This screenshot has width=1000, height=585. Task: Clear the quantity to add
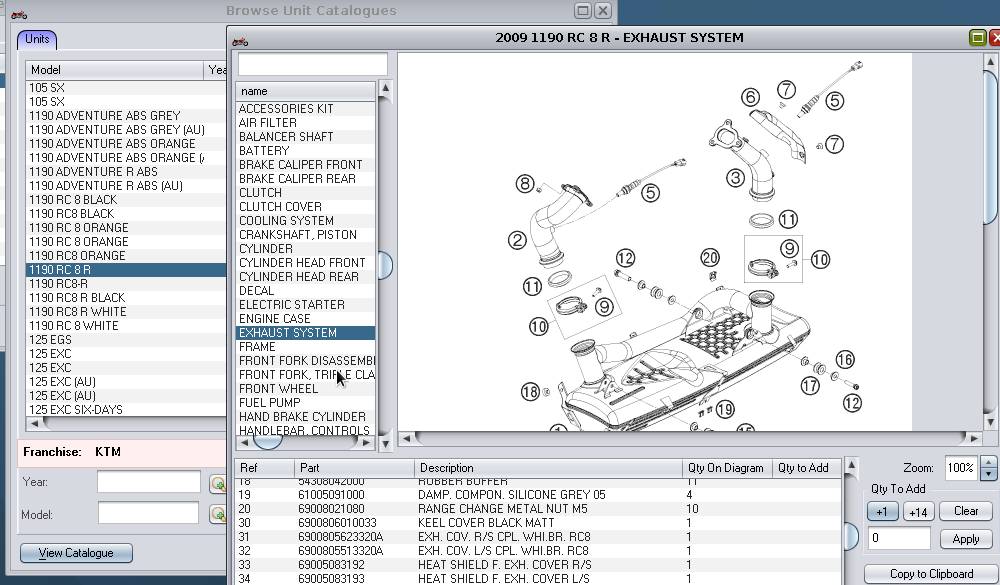[965, 511]
